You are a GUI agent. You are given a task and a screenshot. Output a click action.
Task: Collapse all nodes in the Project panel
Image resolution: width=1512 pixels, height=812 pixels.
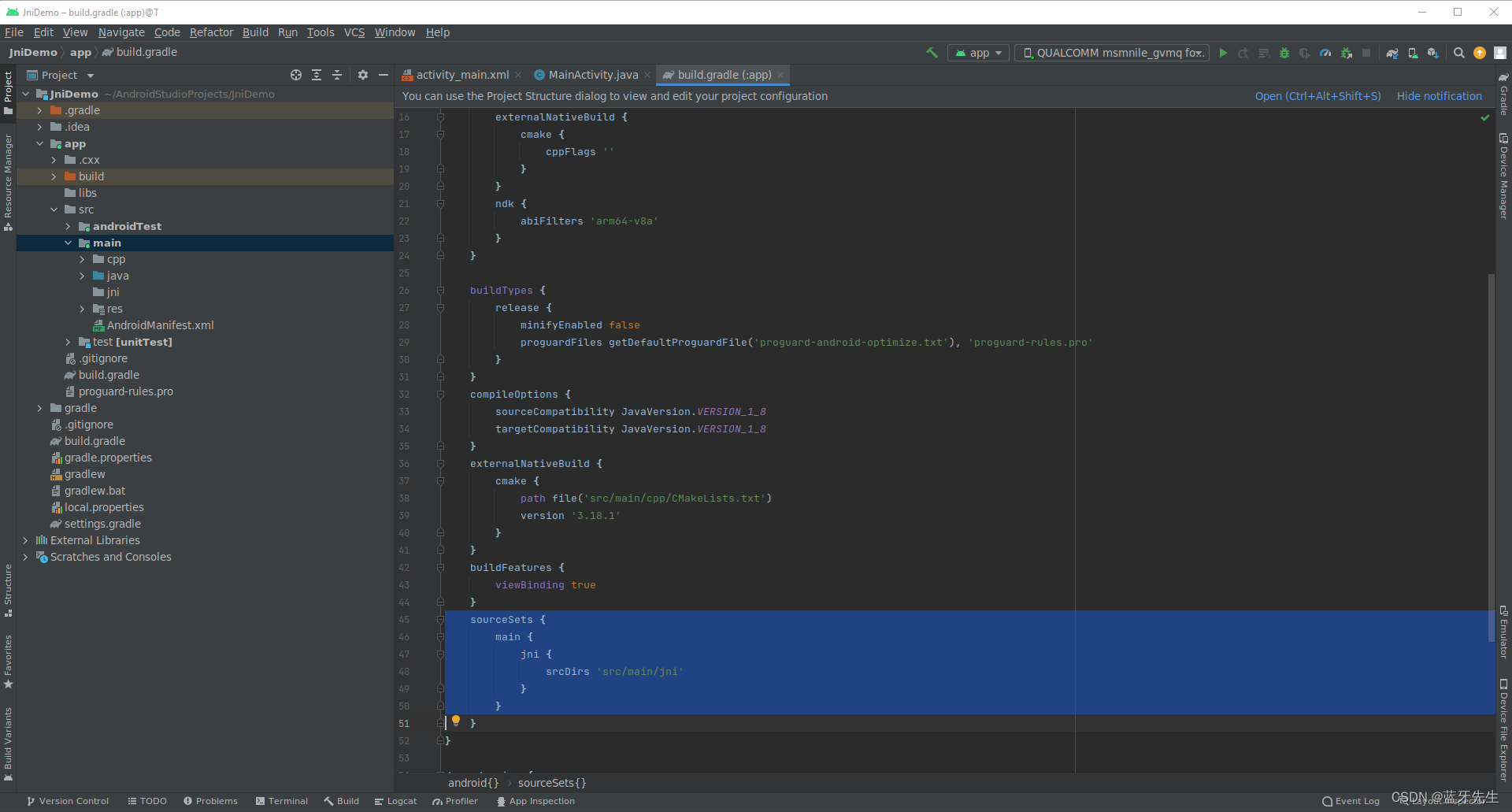(337, 74)
